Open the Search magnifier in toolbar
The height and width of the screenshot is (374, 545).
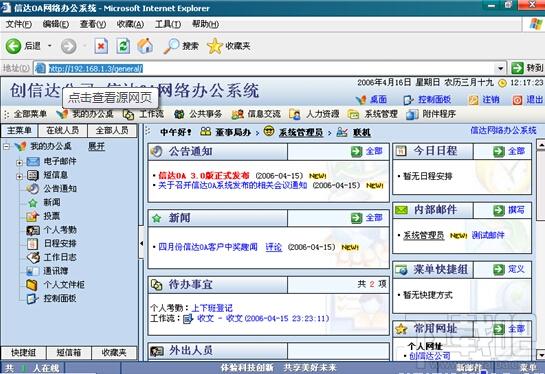point(181,46)
